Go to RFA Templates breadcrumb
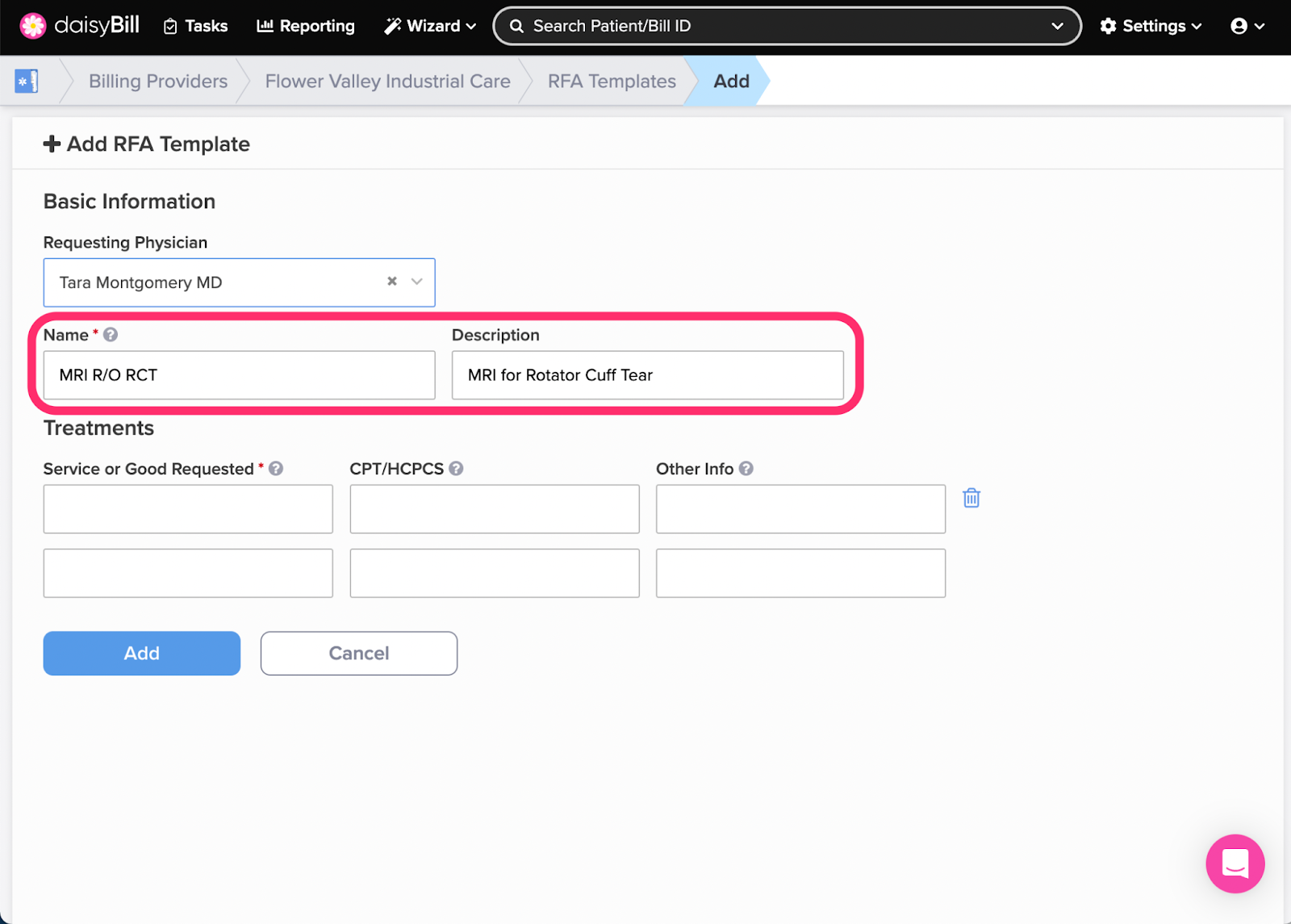 [x=612, y=81]
